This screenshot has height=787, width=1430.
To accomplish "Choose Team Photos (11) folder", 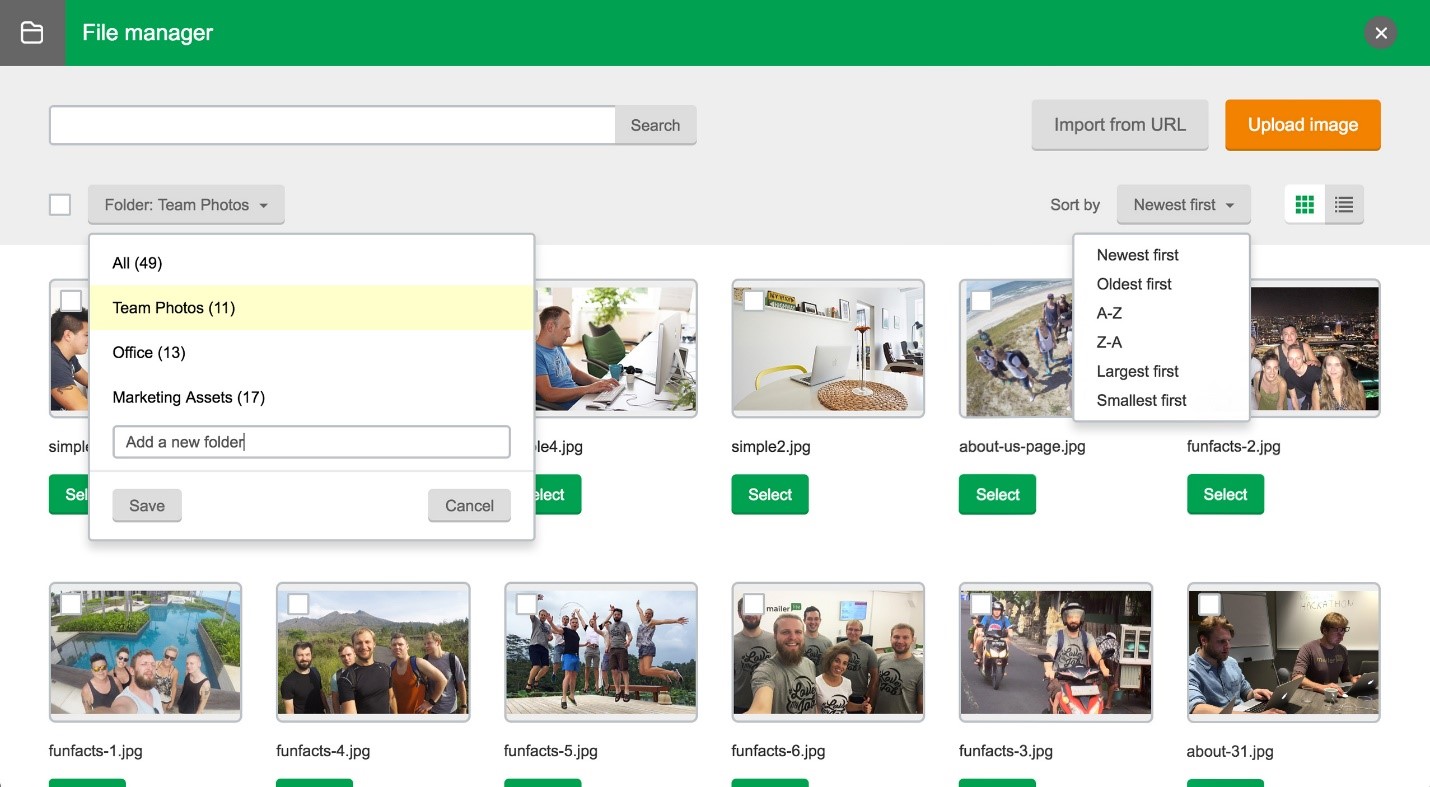I will (312, 308).
